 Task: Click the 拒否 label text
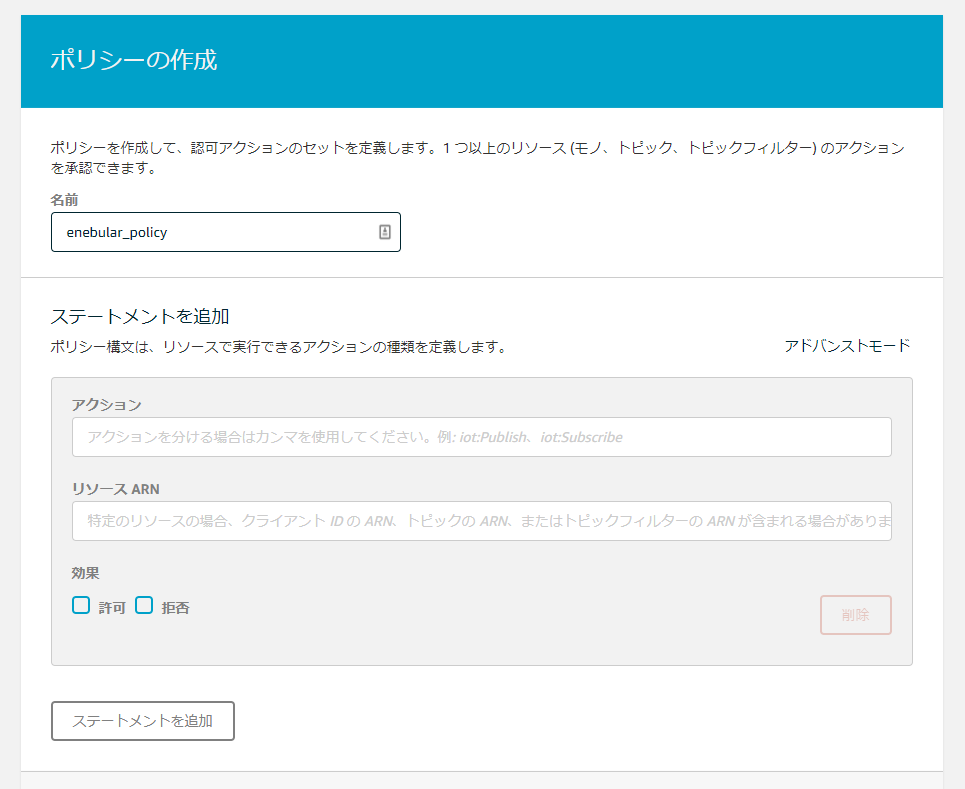pyautogui.click(x=175, y=607)
